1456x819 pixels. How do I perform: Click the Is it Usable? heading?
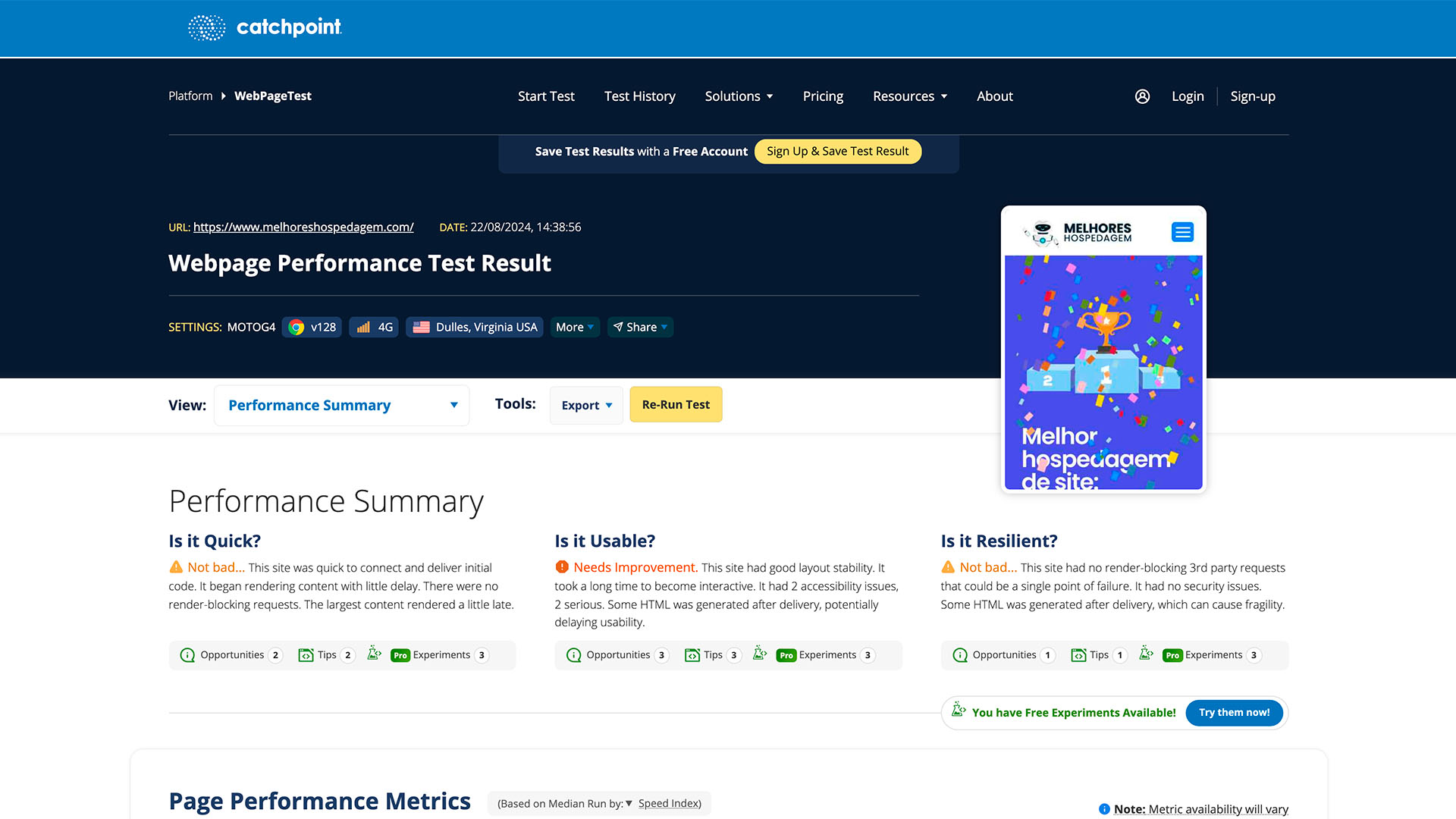tap(604, 541)
